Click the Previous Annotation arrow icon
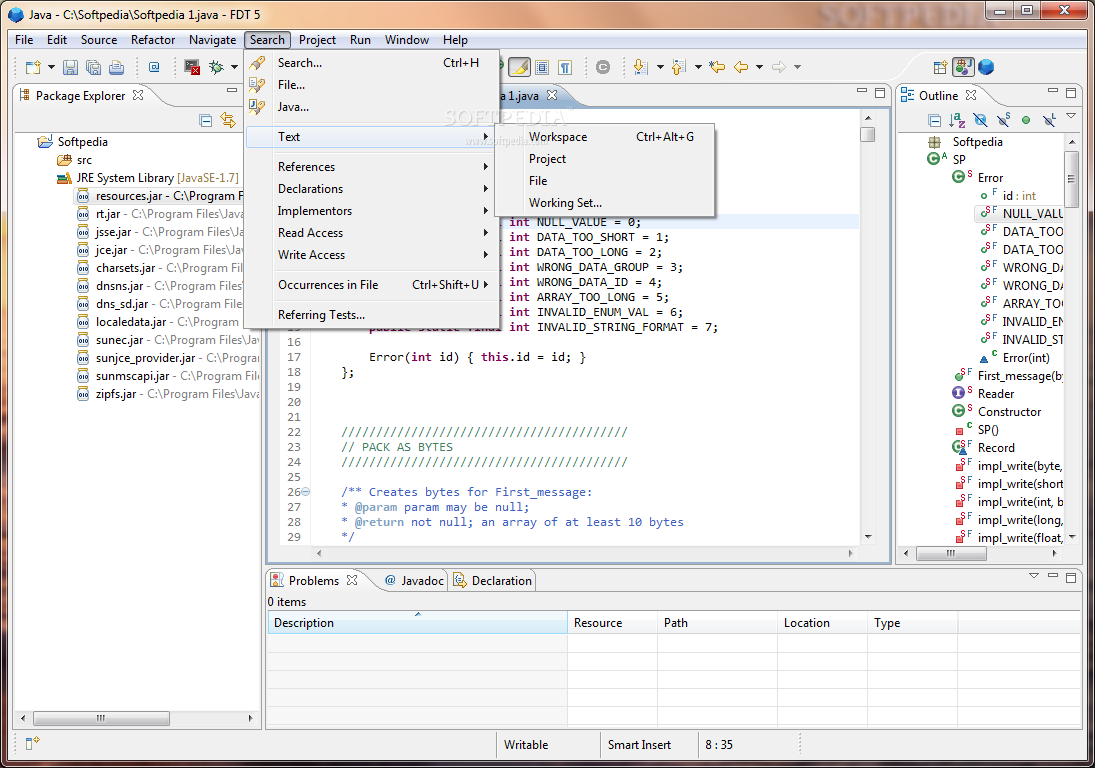Screen dimensions: 1095x768 [679, 67]
